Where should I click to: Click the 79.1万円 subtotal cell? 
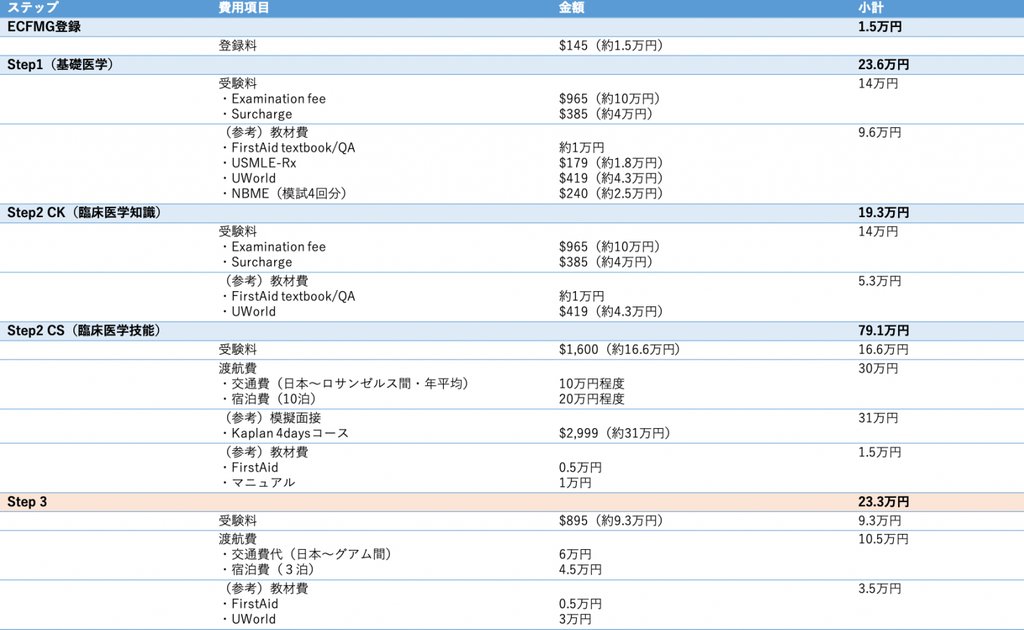click(883, 331)
